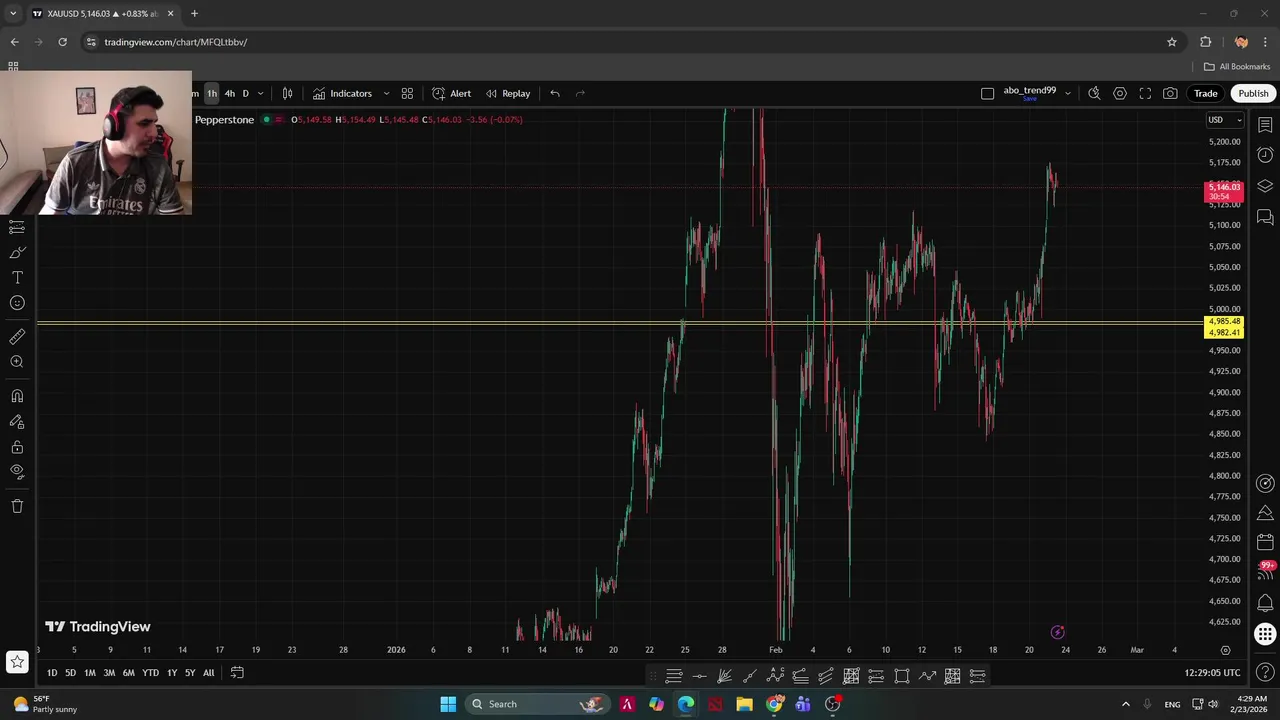Select the 1h timeframe
The image size is (1280, 720).
point(212,93)
